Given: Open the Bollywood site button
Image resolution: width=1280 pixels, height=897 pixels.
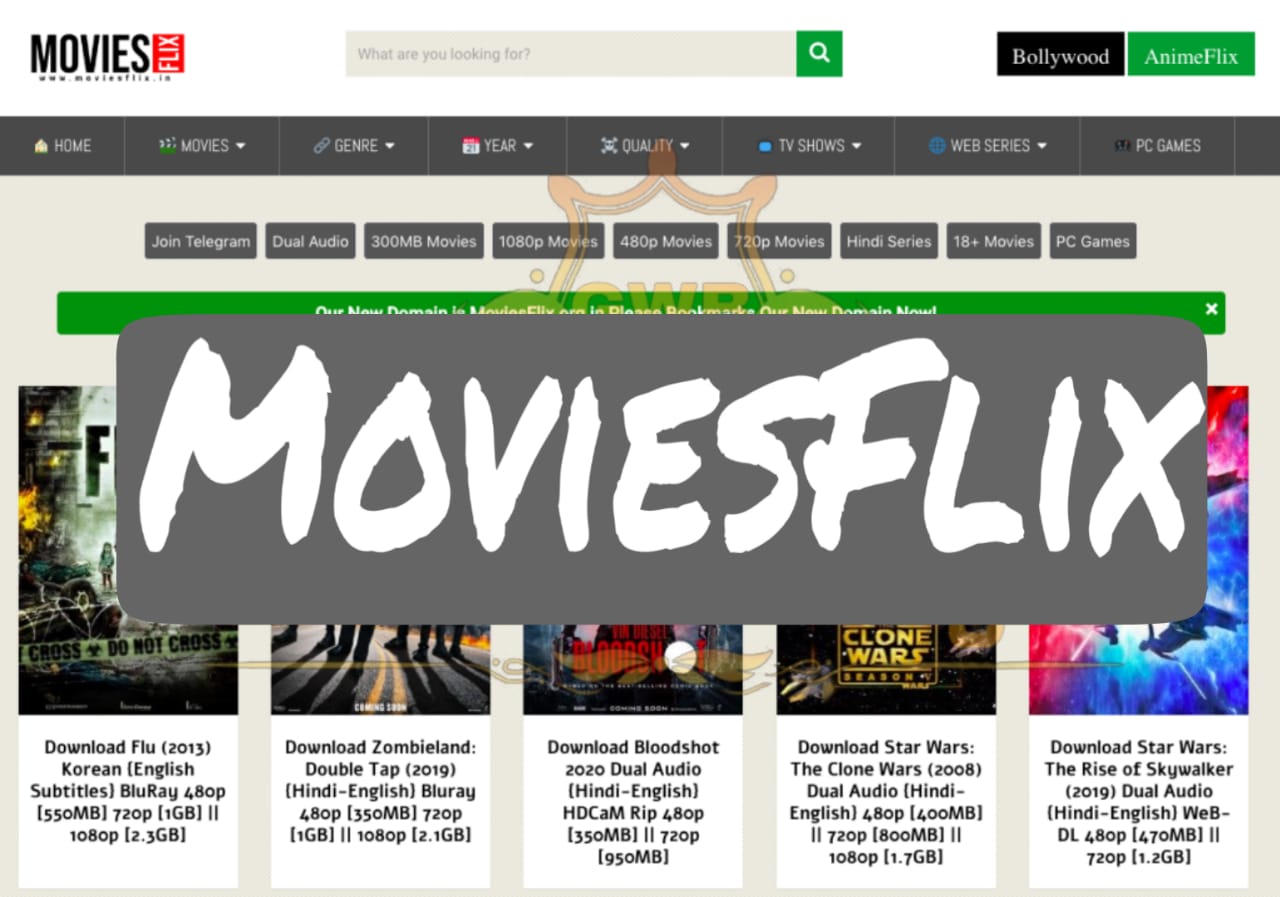Looking at the screenshot, I should [x=1060, y=55].
